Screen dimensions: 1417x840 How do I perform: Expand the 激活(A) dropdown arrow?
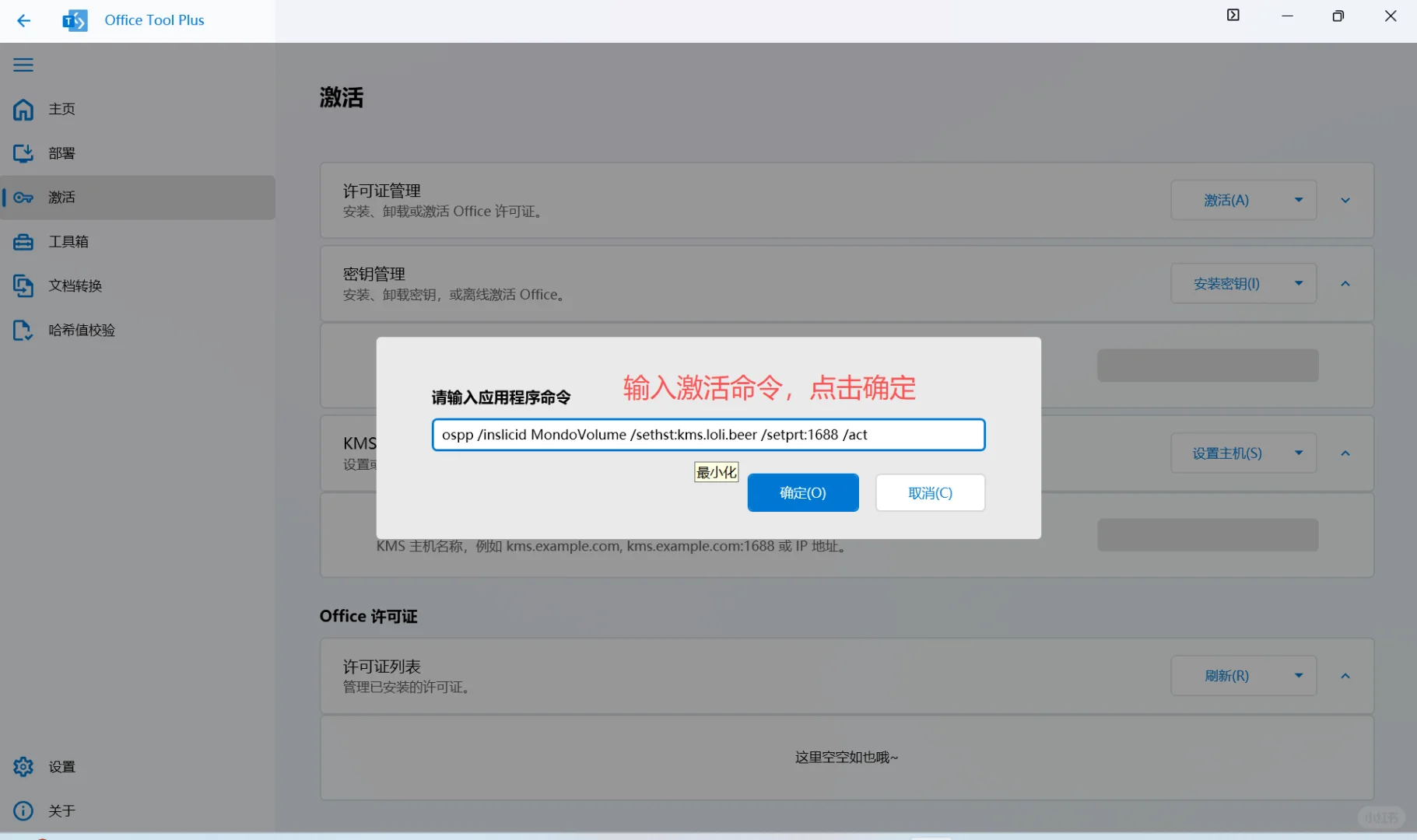point(1298,200)
